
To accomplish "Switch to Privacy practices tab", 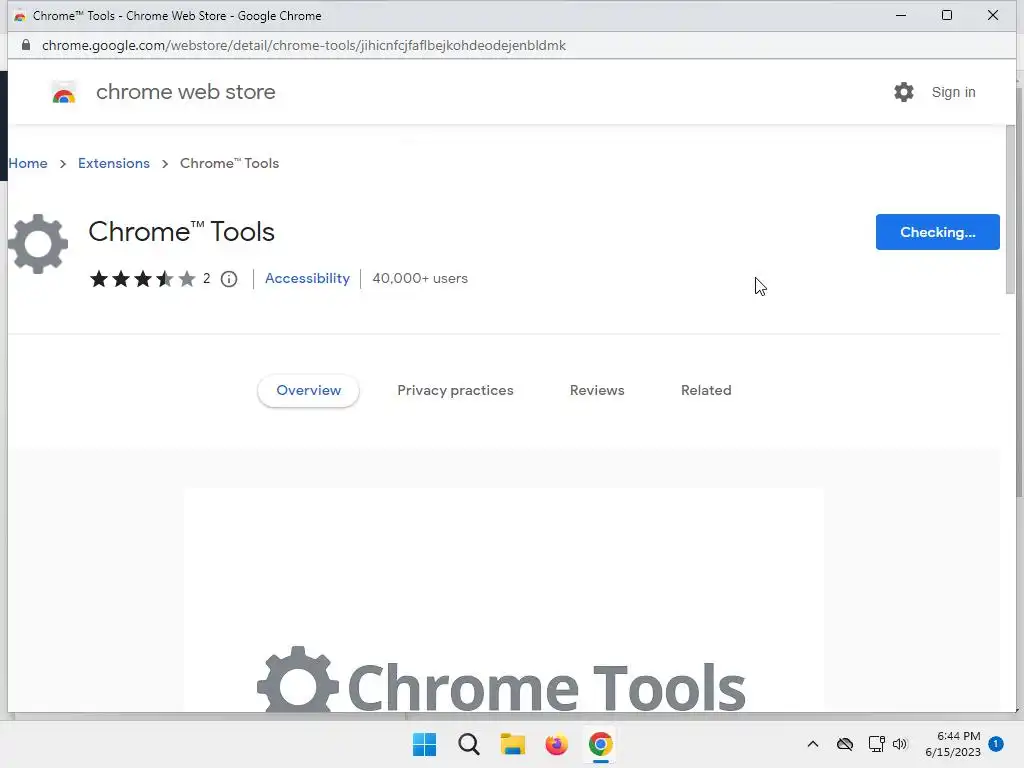I will click(455, 391).
